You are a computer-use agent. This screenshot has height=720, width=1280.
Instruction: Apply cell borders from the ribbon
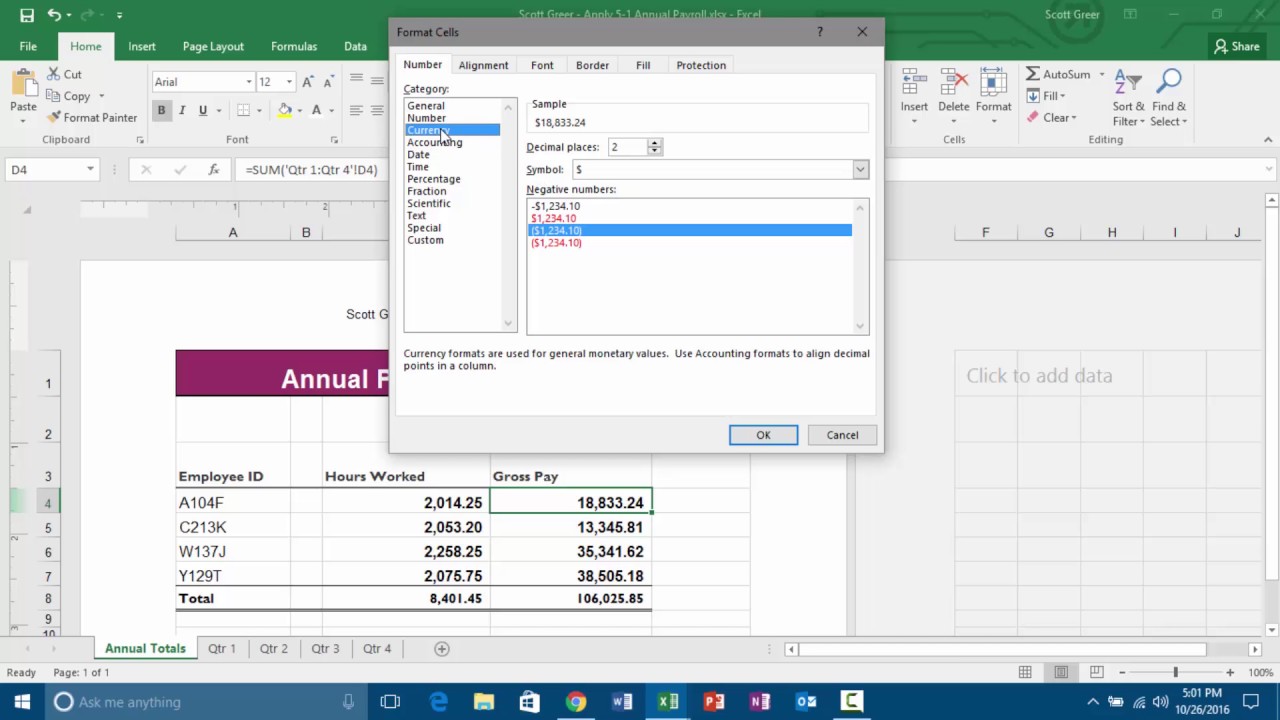pos(243,110)
